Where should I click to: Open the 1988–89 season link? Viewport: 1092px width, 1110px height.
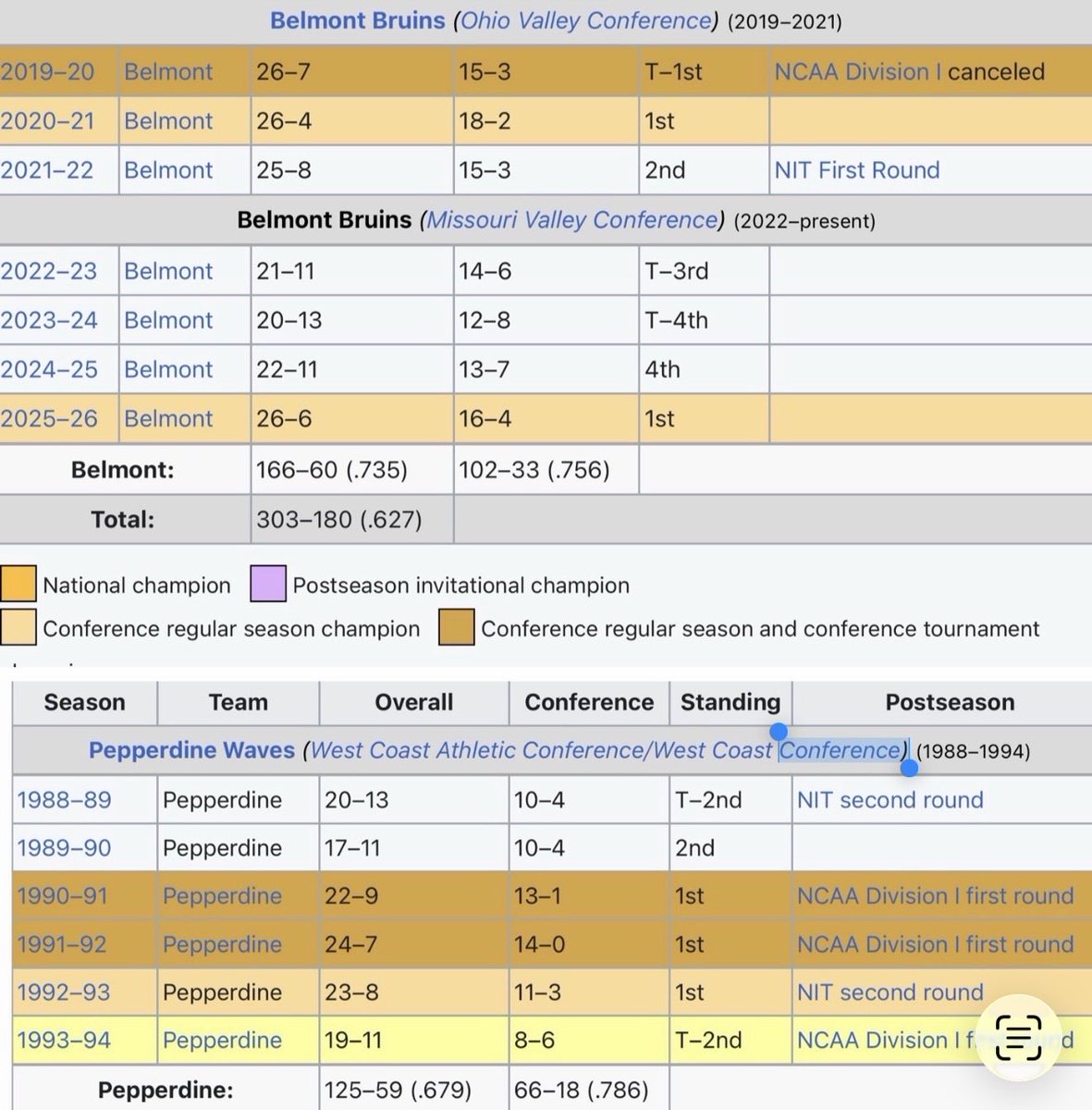[64, 800]
